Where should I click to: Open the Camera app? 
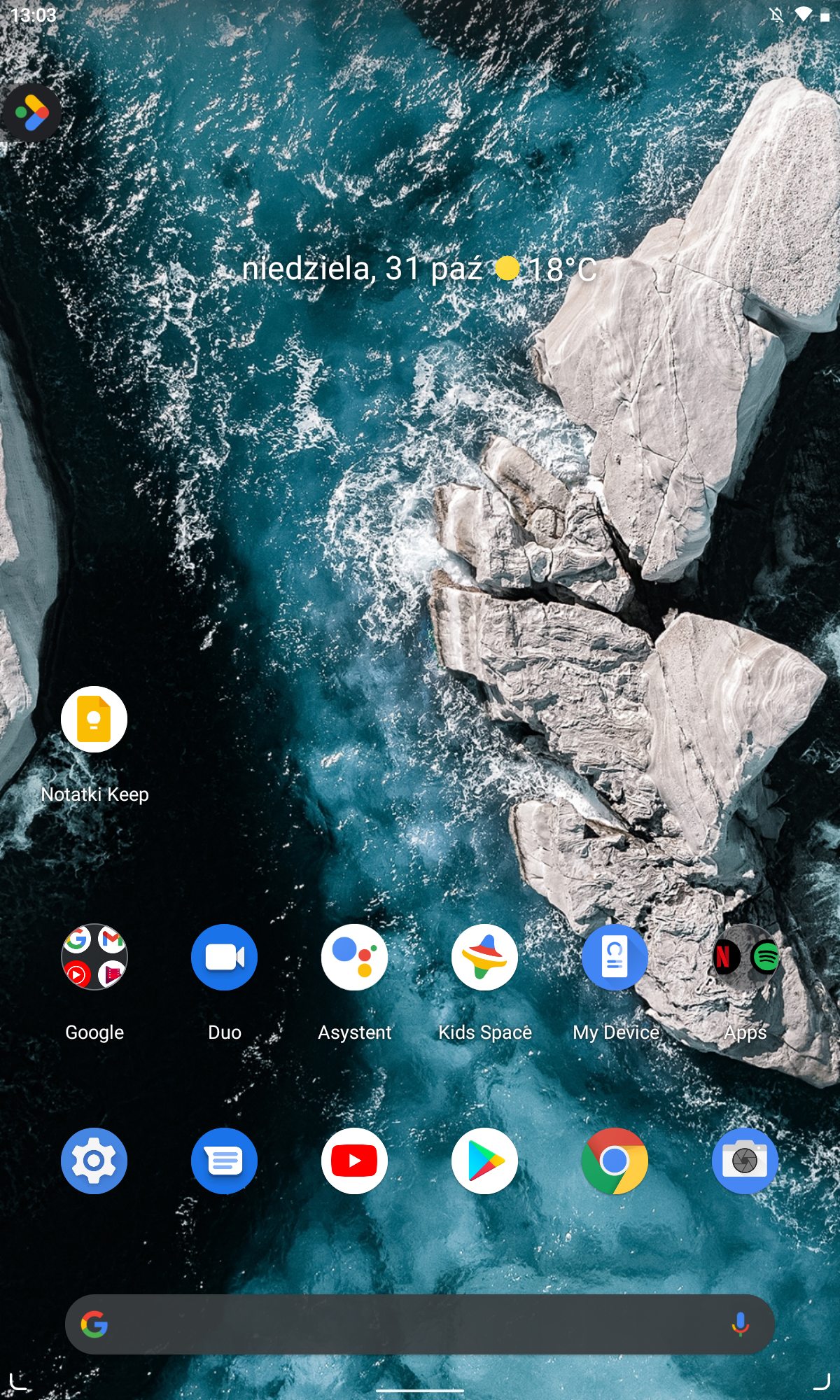tap(745, 1161)
